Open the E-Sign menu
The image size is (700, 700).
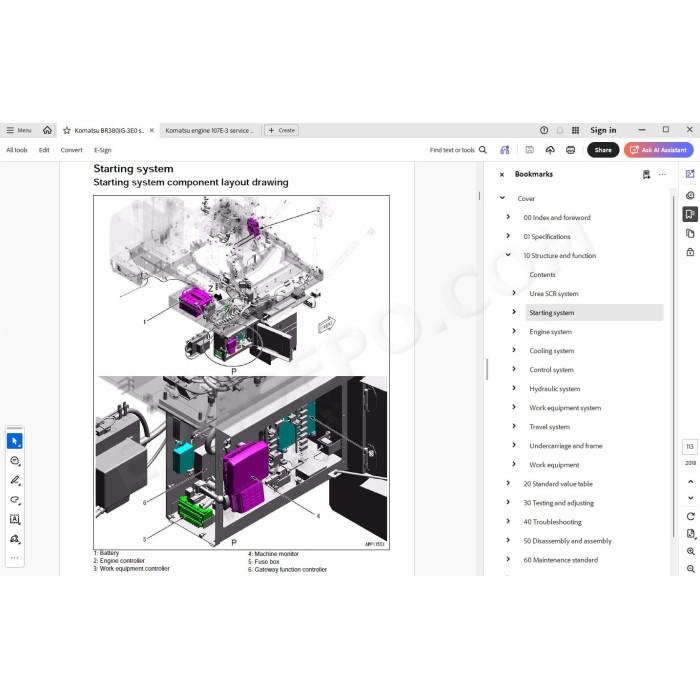tap(103, 150)
